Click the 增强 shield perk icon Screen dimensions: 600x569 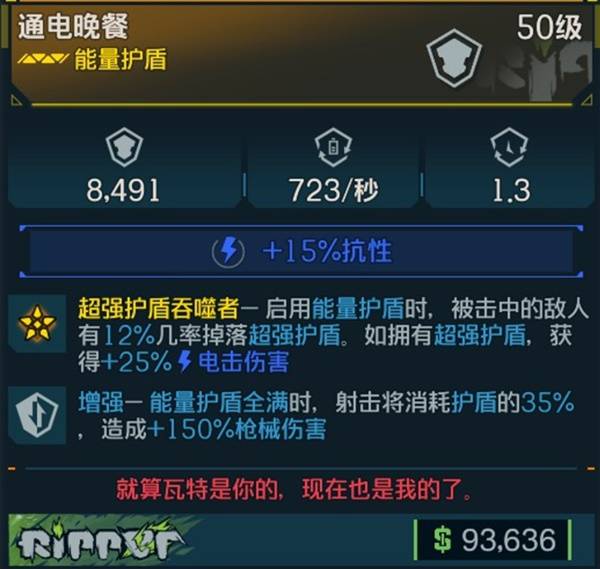(x=37, y=414)
